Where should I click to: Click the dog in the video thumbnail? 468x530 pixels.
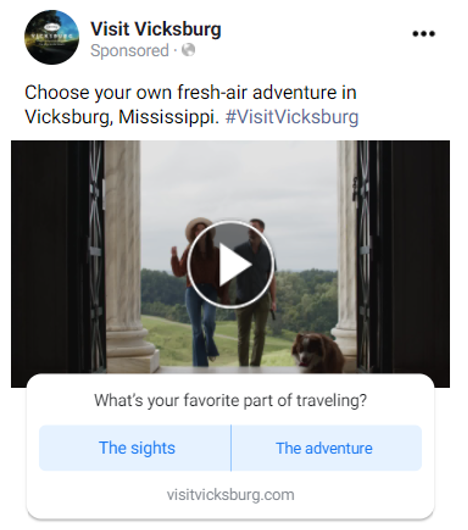(x=318, y=352)
